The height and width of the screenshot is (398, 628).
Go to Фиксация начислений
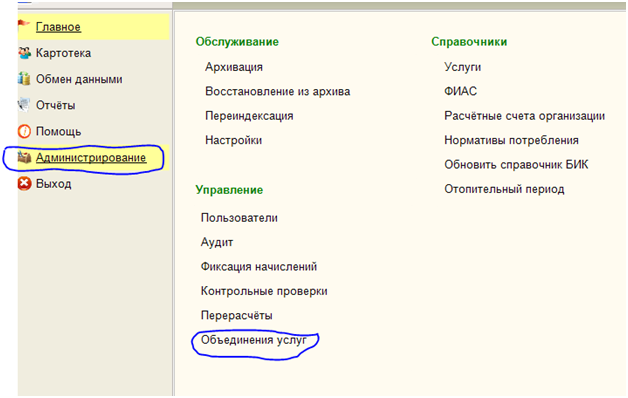coord(259,267)
